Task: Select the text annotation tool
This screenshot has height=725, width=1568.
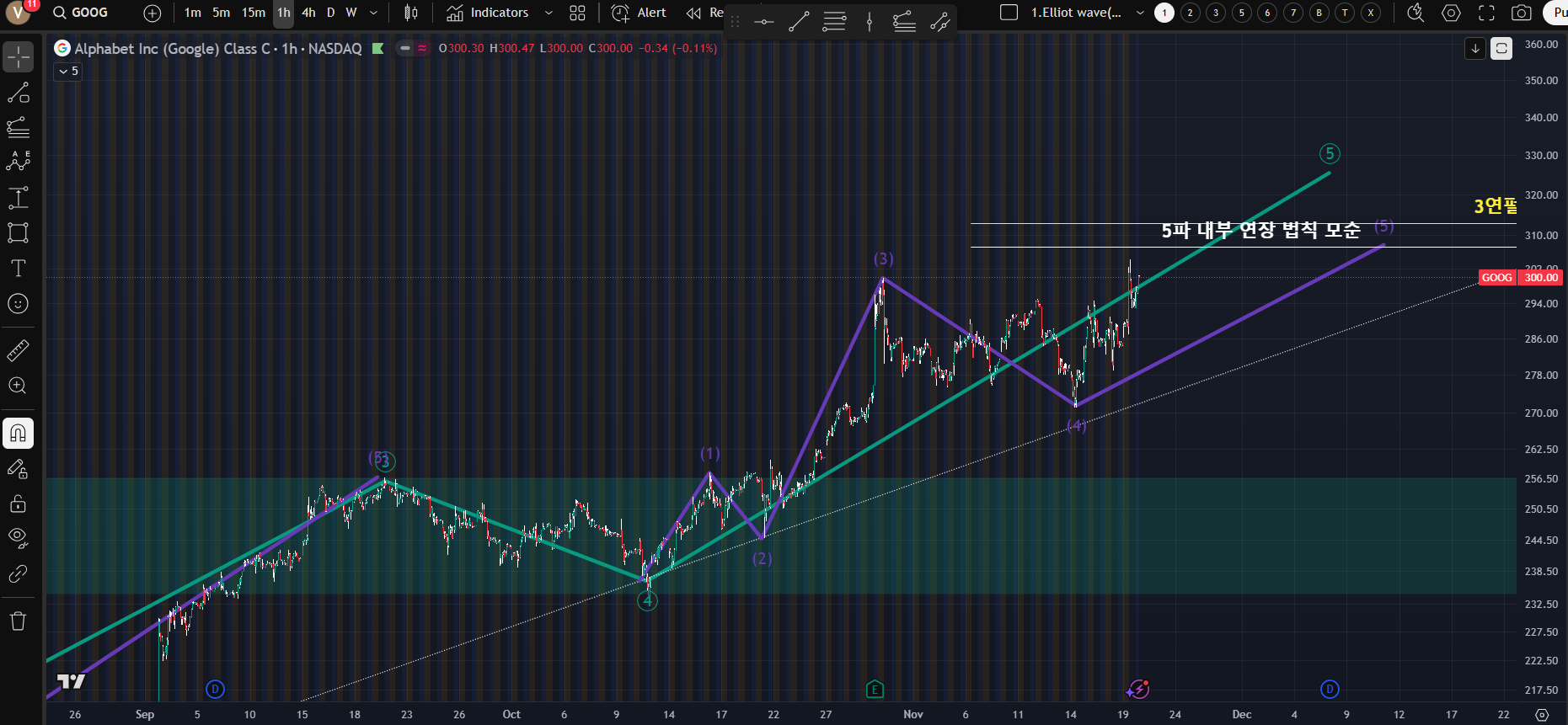Action: click(x=19, y=269)
